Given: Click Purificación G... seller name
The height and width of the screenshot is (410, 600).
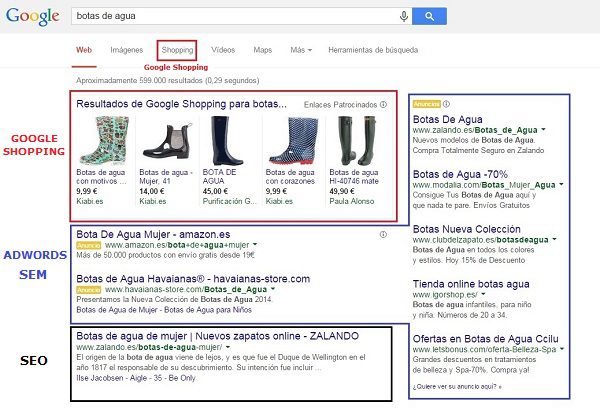Looking at the screenshot, I should (230, 201).
